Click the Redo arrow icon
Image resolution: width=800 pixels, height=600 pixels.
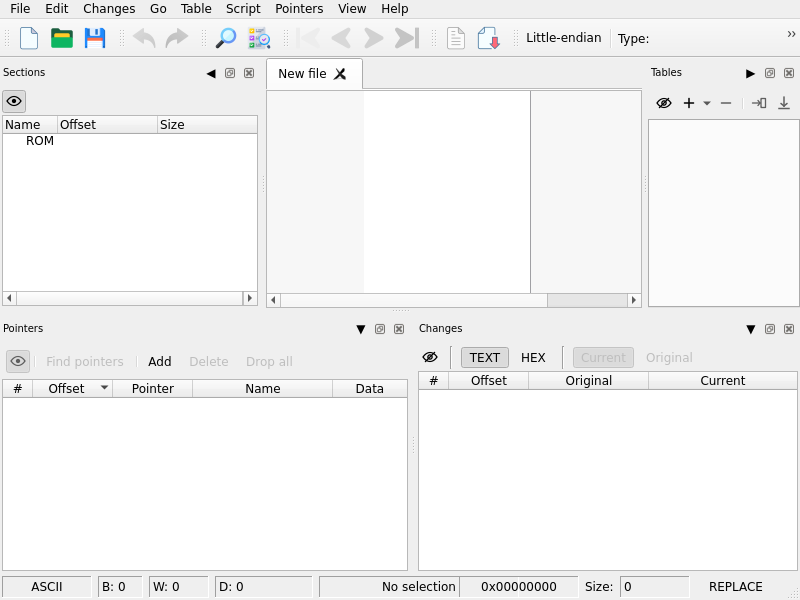click(177, 38)
